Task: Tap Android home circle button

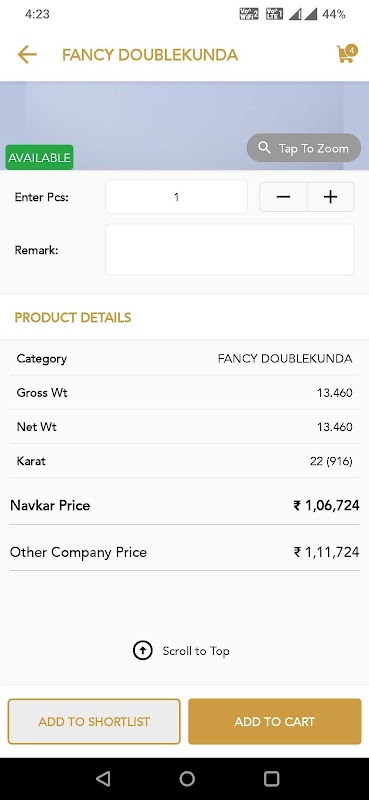Action: click(x=187, y=778)
